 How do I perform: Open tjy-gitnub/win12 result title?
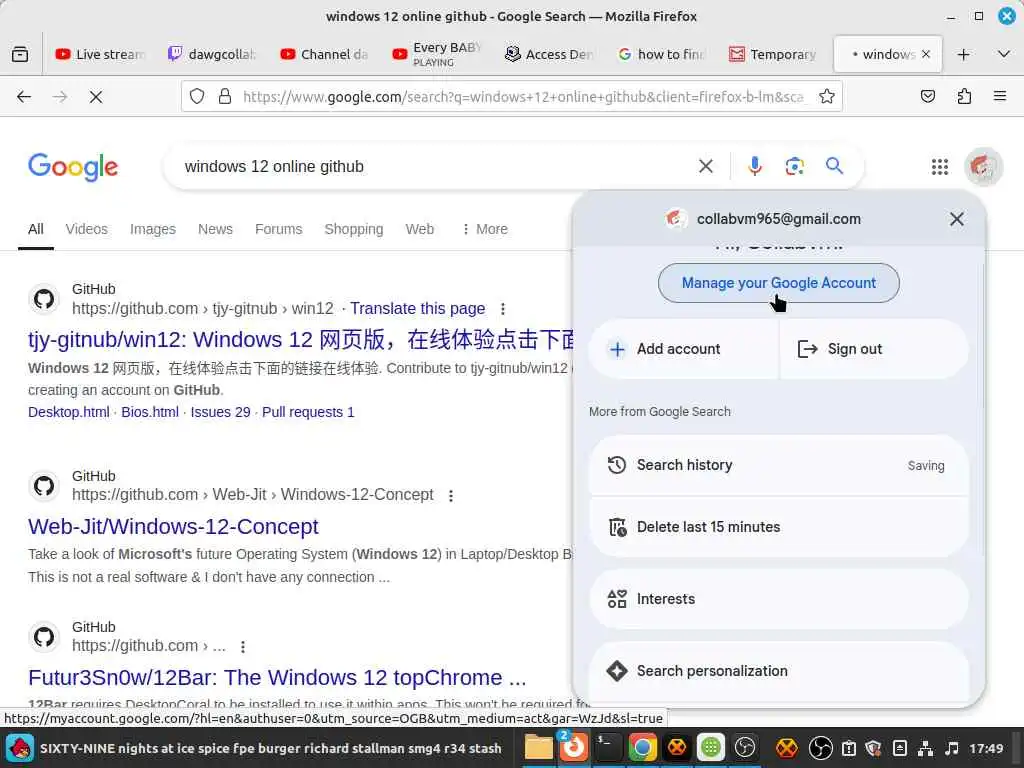(300, 340)
